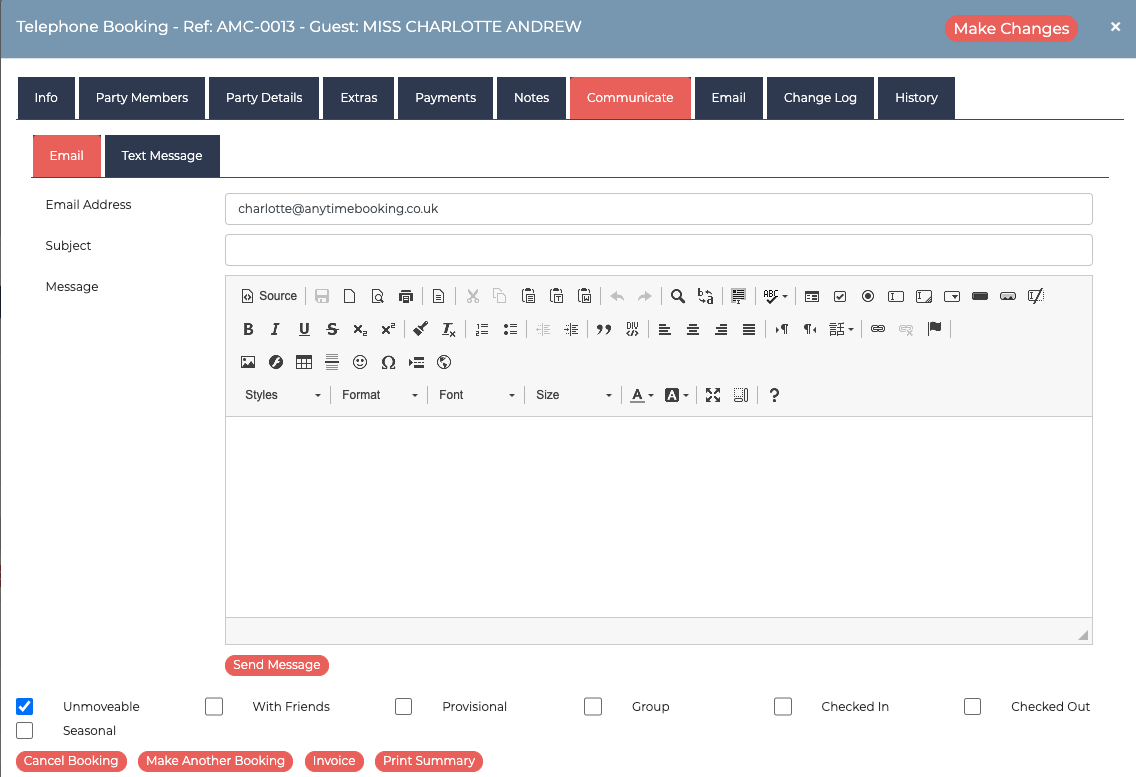This screenshot has width=1136, height=777.
Task: Expand the Font dropdown
Action: pos(477,395)
